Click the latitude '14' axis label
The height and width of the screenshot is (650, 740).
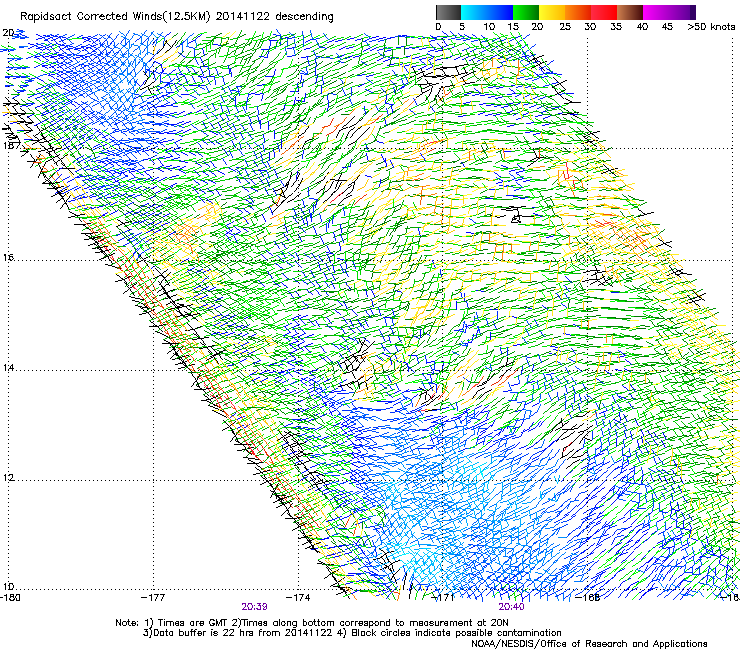[x=8, y=368]
